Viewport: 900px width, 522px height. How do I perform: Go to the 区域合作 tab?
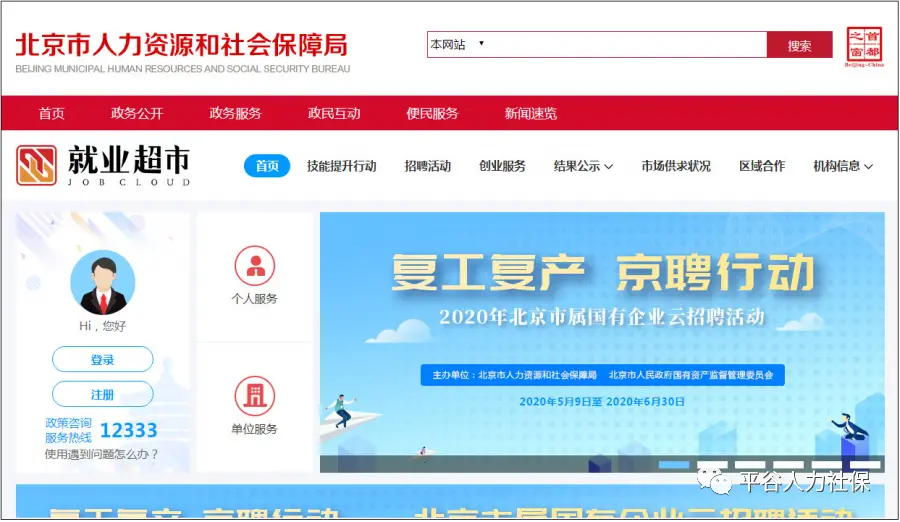(x=762, y=166)
